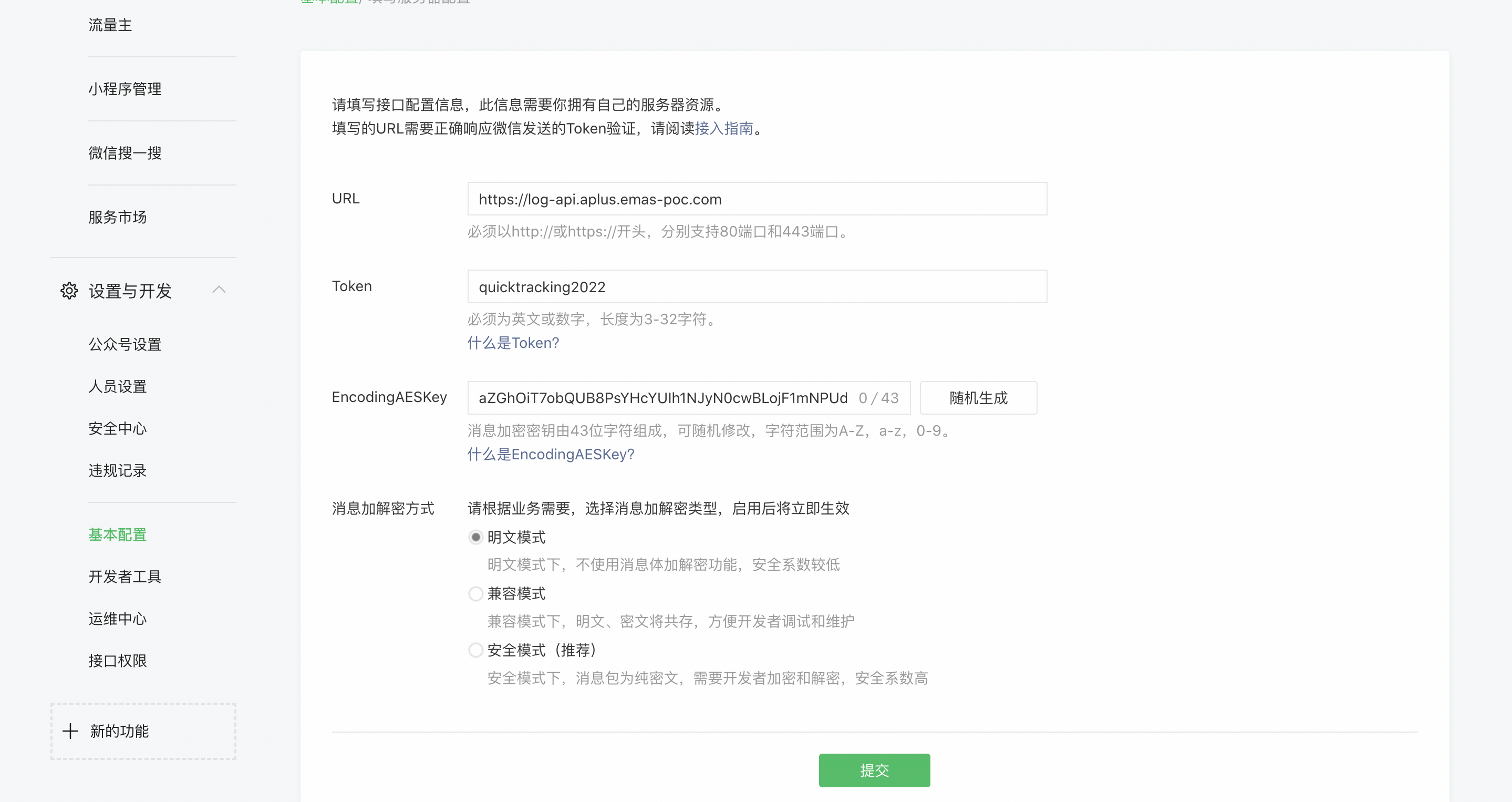Open 小程序管理 in the sidebar
The image size is (1512, 802).
125,89
